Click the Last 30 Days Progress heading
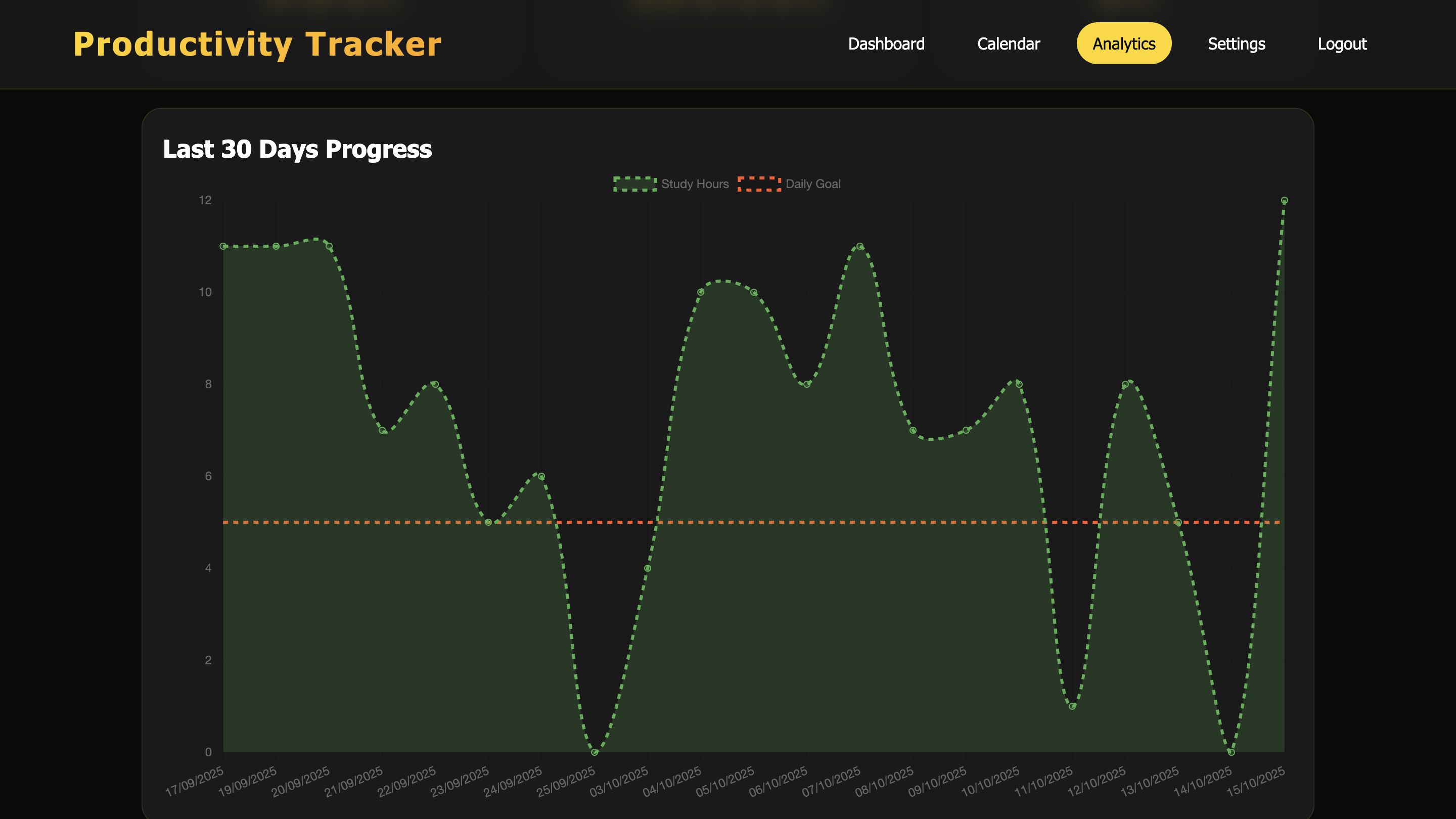Screen dimensions: 1456x819 tap(297, 150)
